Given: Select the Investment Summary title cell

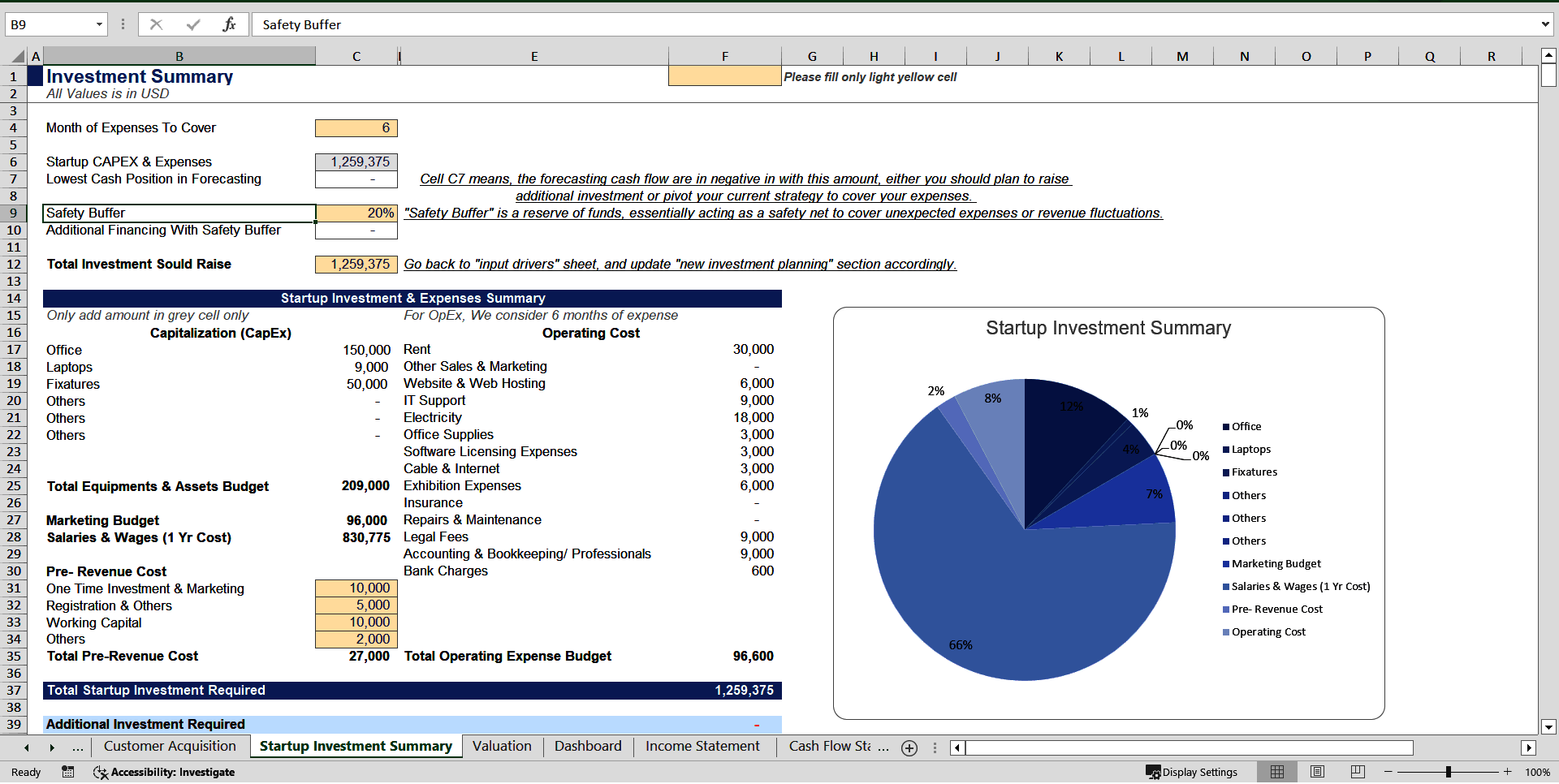Looking at the screenshot, I should [179, 76].
